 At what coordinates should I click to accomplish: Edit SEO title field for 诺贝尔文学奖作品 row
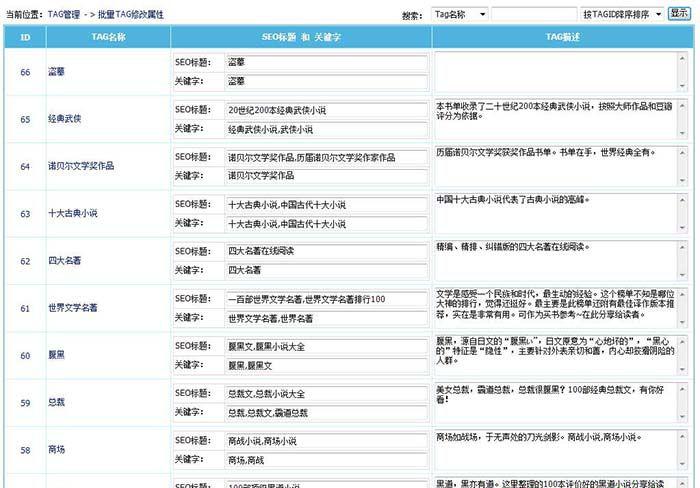(x=327, y=158)
